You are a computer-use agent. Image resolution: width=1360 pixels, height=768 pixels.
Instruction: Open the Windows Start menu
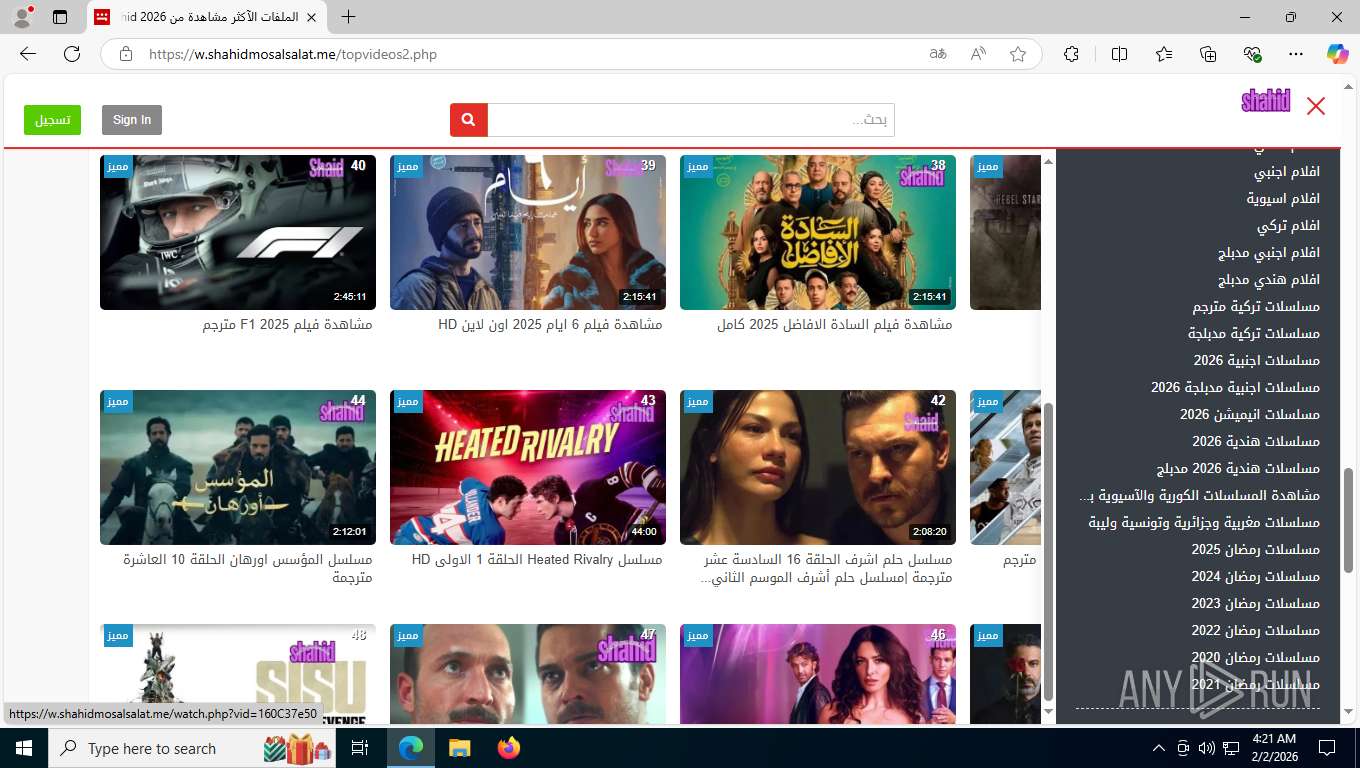pos(24,748)
